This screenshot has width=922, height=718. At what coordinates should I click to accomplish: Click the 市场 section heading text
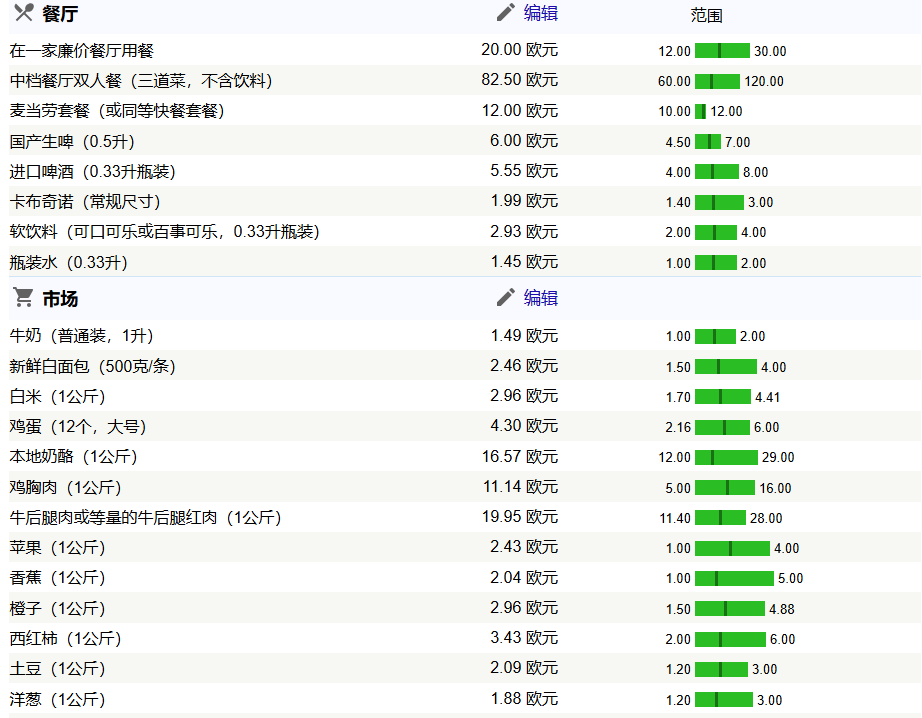click(60, 299)
